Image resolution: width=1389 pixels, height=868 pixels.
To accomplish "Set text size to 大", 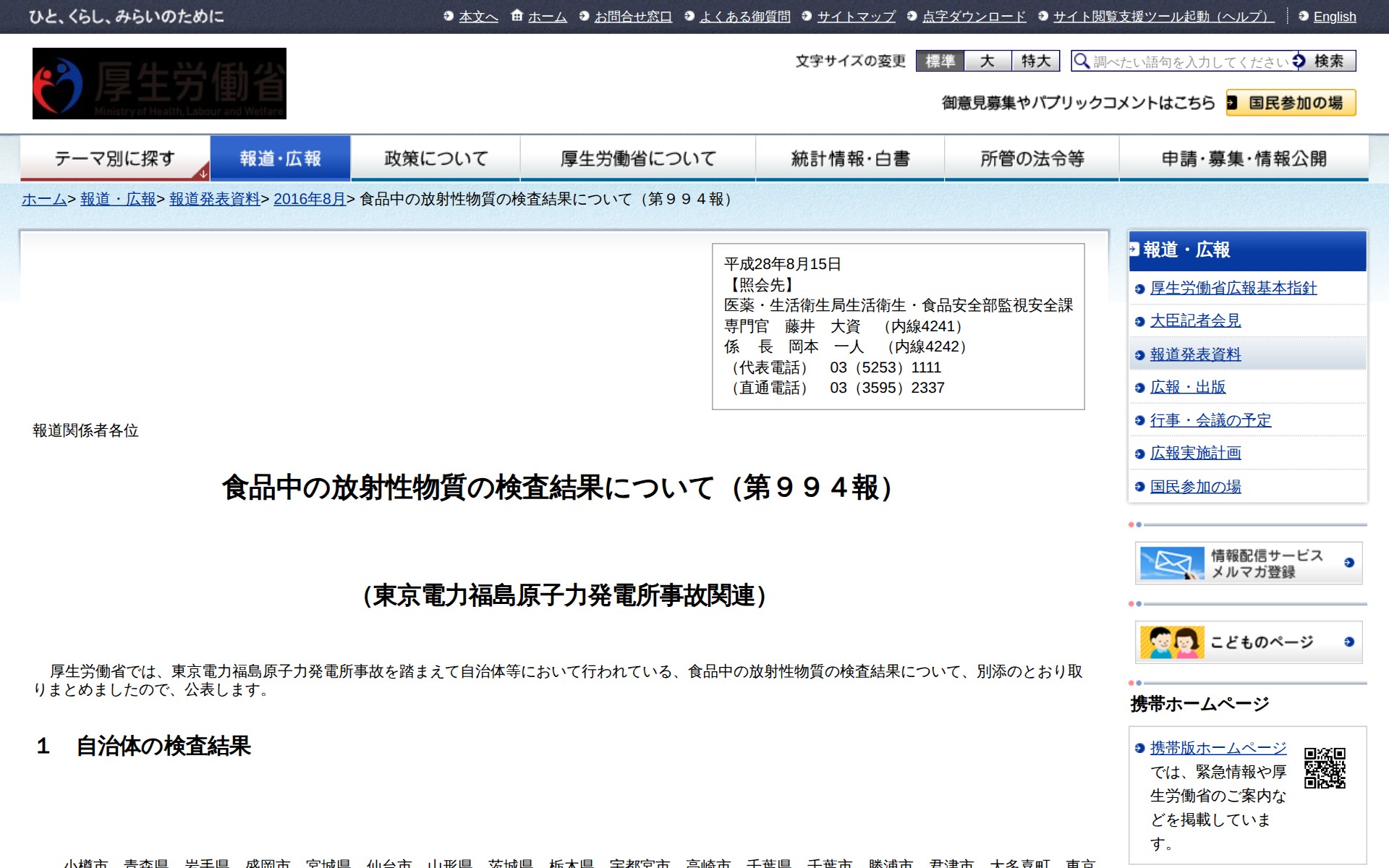I will coord(987,61).
